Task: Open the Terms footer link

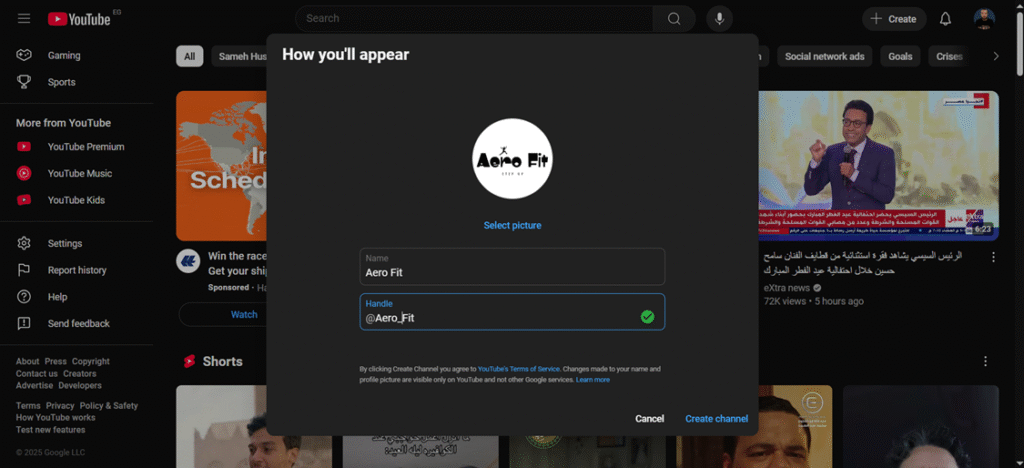Action: click(x=28, y=406)
